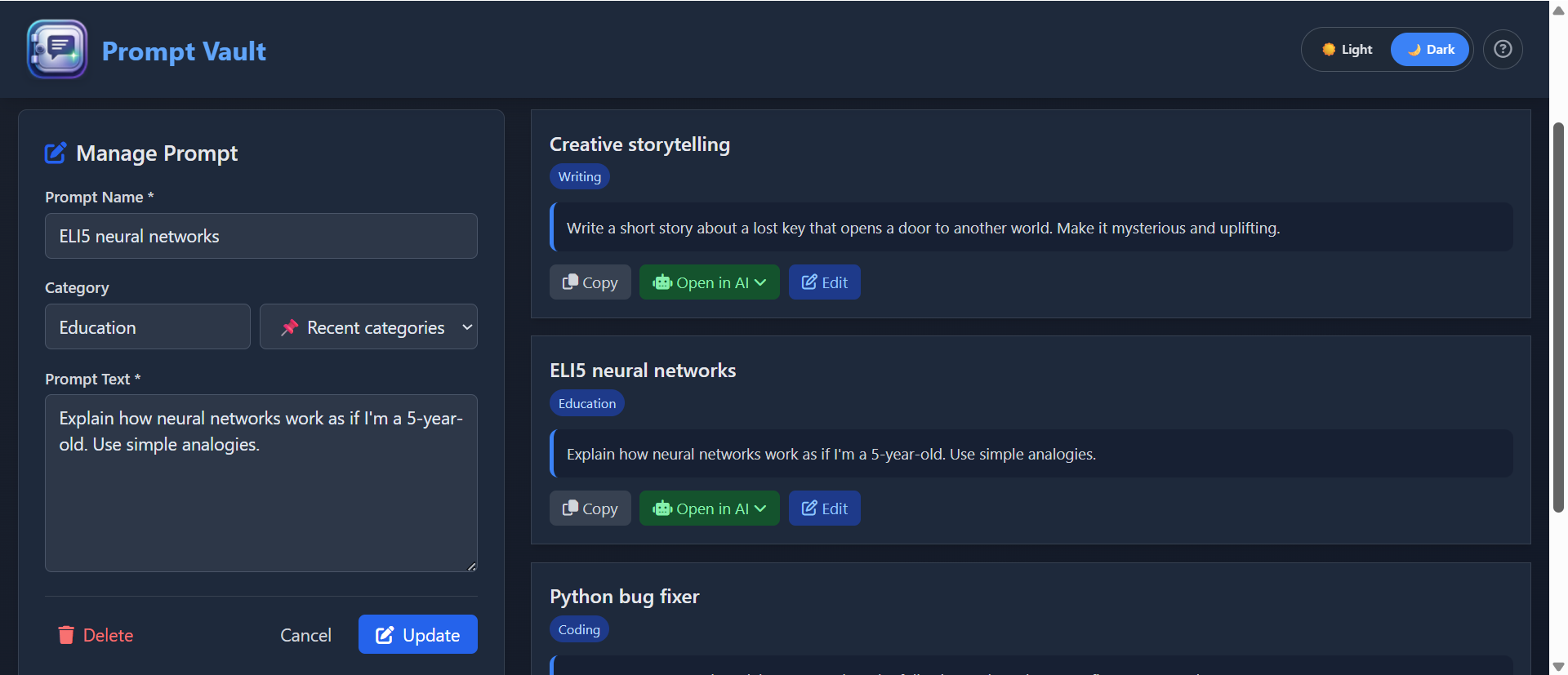The image size is (1568, 675).
Task: Cancel editing the prompt
Action: coord(305,635)
